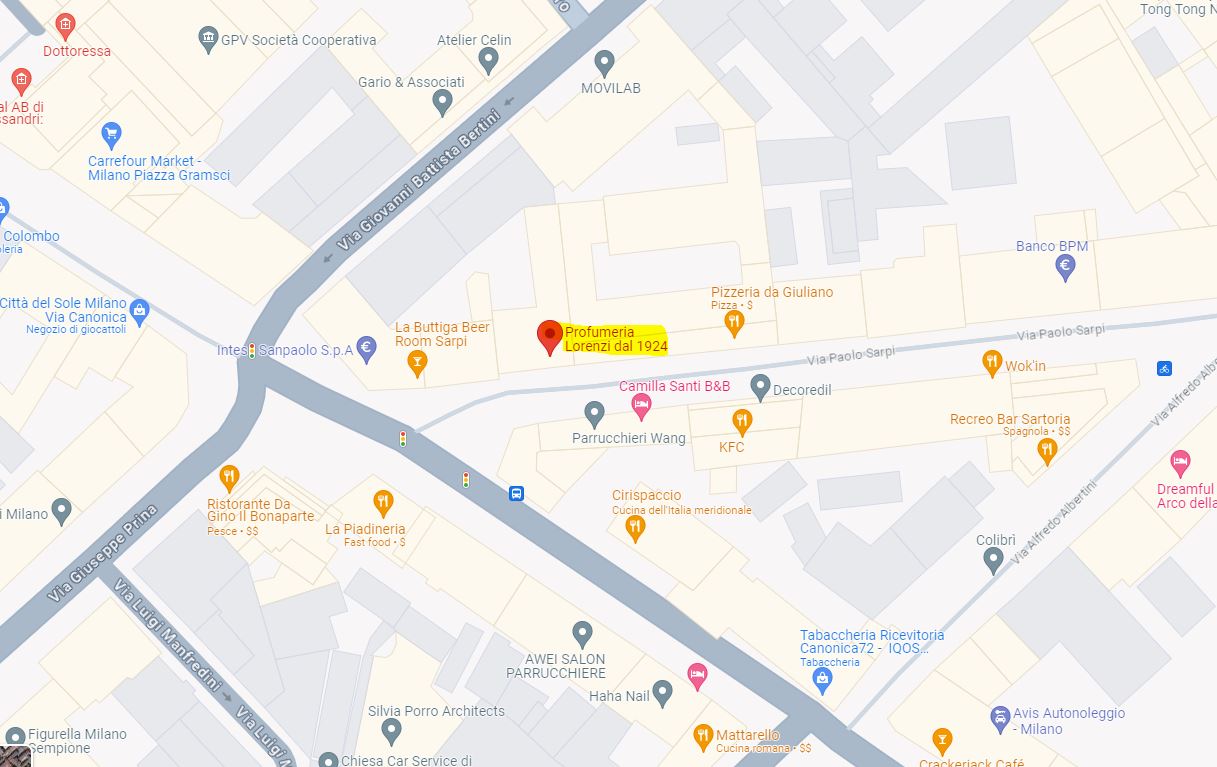Open the bus stop icon on the main road
The height and width of the screenshot is (767, 1217).
coord(516,493)
